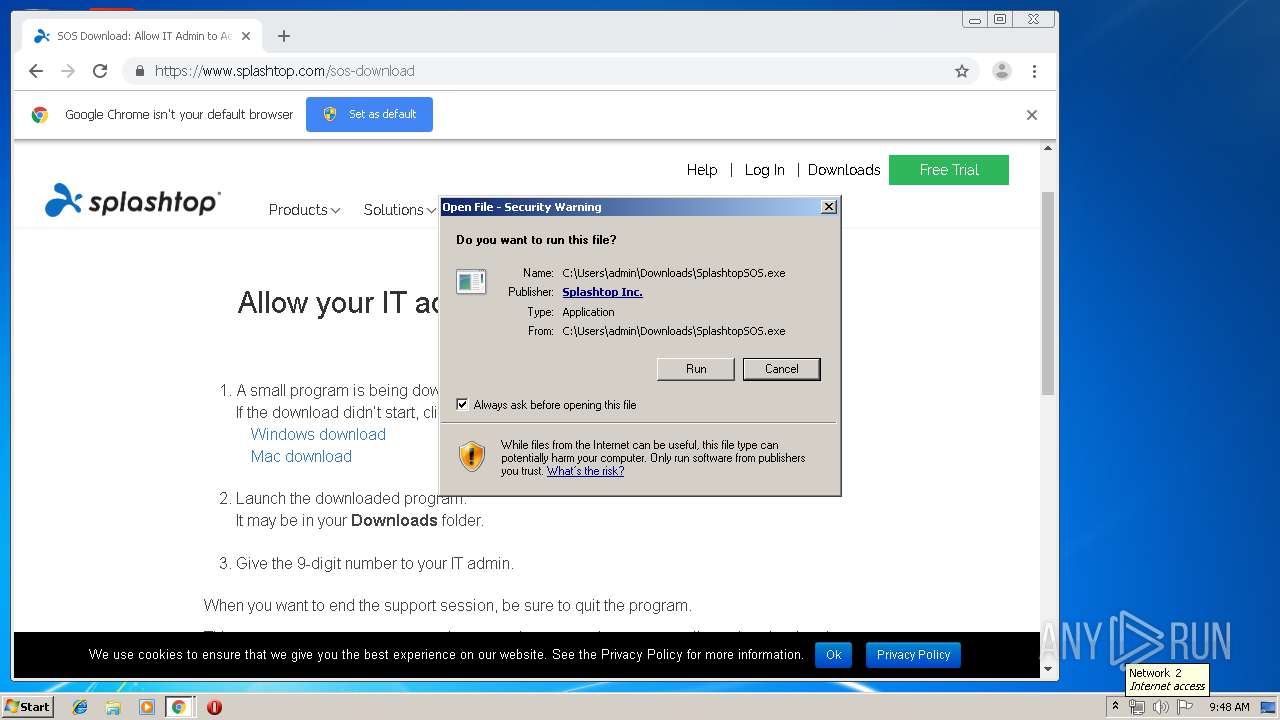1280x720 pixels.
Task: Click the page scrollbar down arrow
Action: click(1048, 669)
